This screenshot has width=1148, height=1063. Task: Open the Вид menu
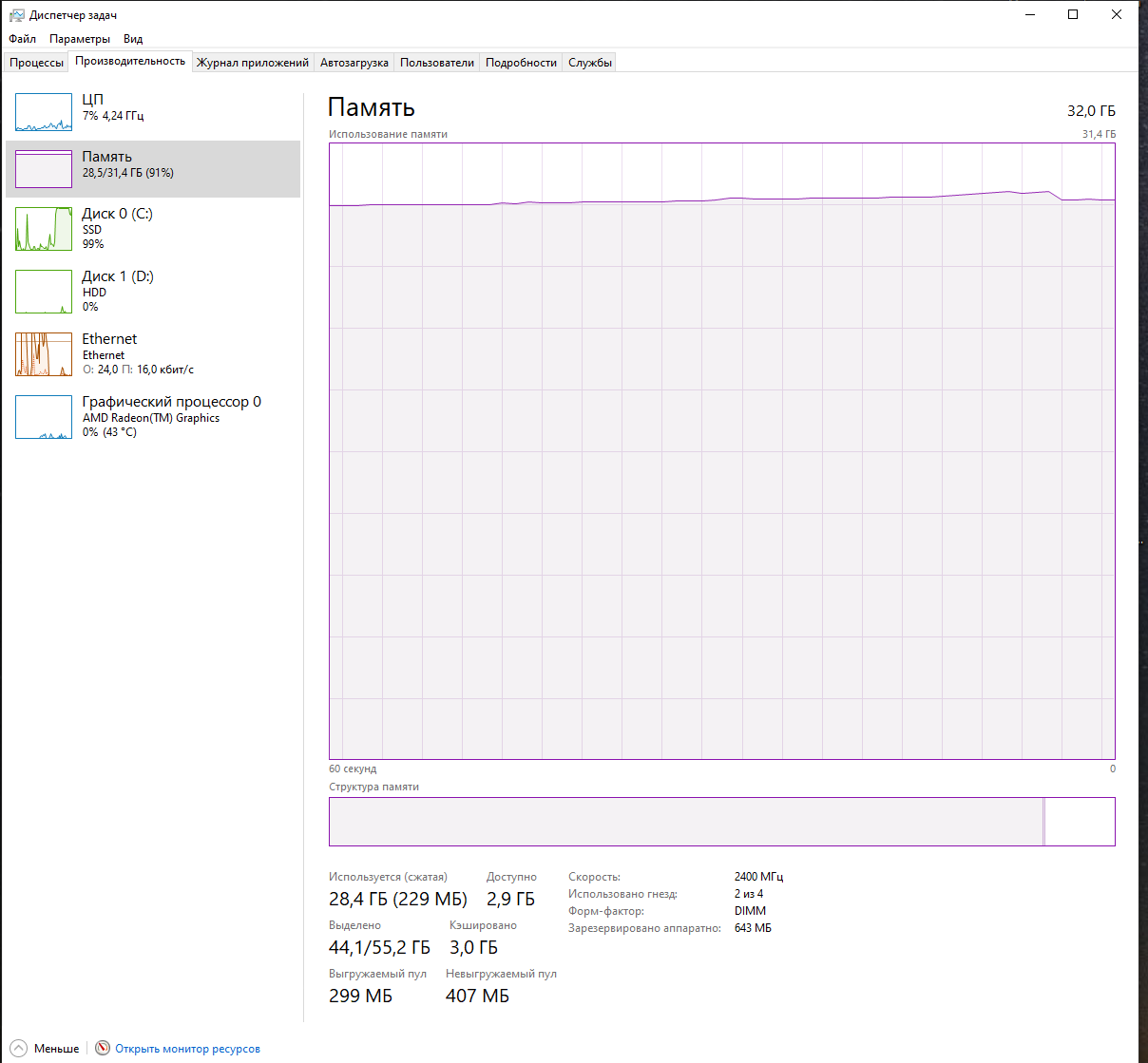point(133,39)
